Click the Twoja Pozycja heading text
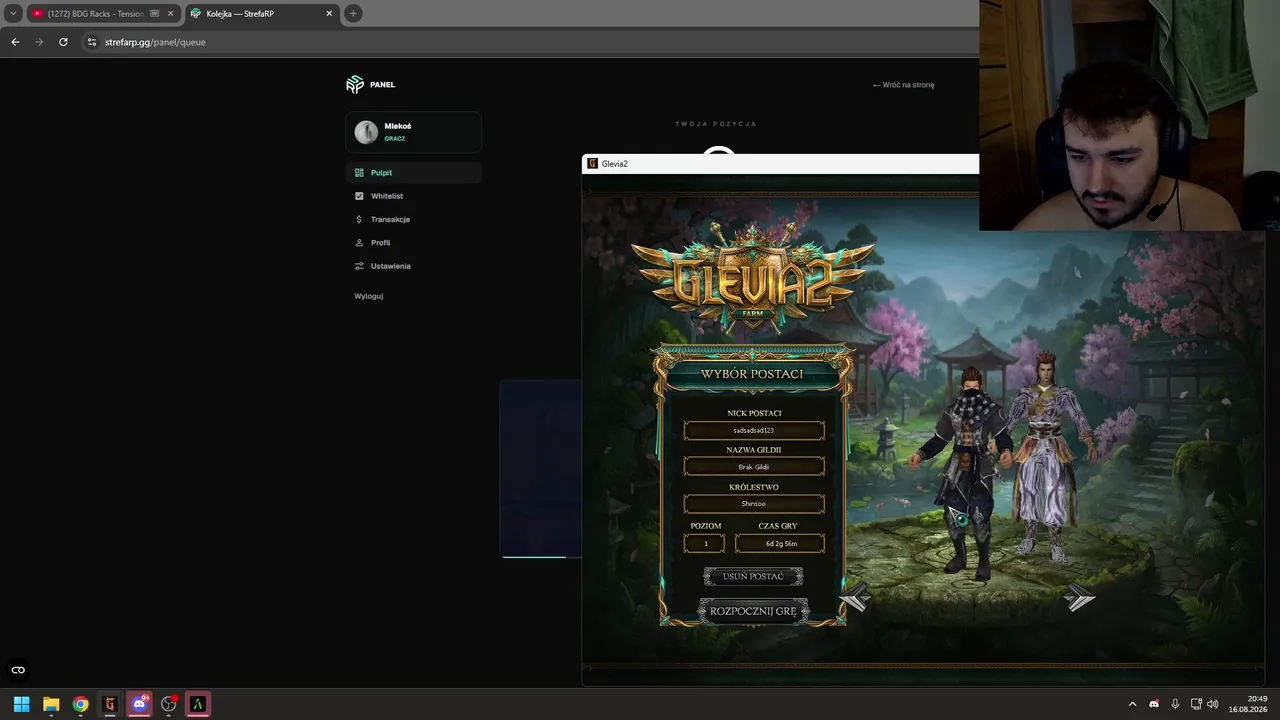 pos(716,124)
